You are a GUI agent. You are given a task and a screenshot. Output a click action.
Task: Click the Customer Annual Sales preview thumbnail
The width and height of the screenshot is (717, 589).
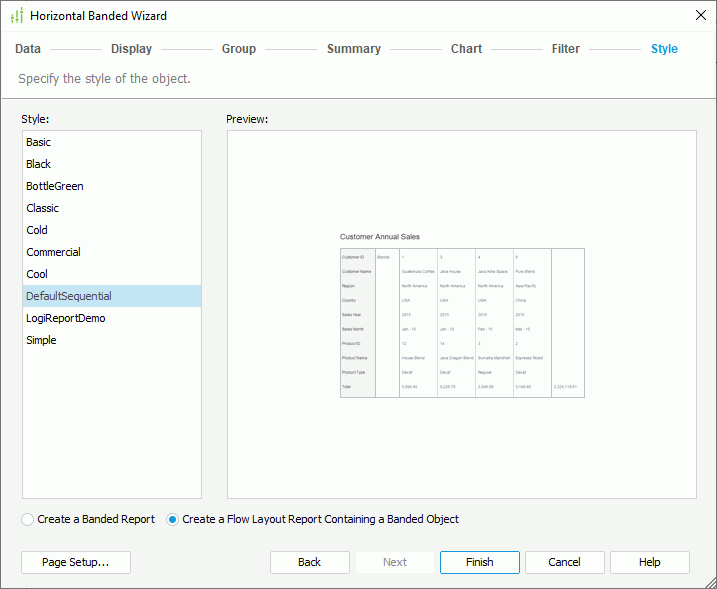coord(461,316)
